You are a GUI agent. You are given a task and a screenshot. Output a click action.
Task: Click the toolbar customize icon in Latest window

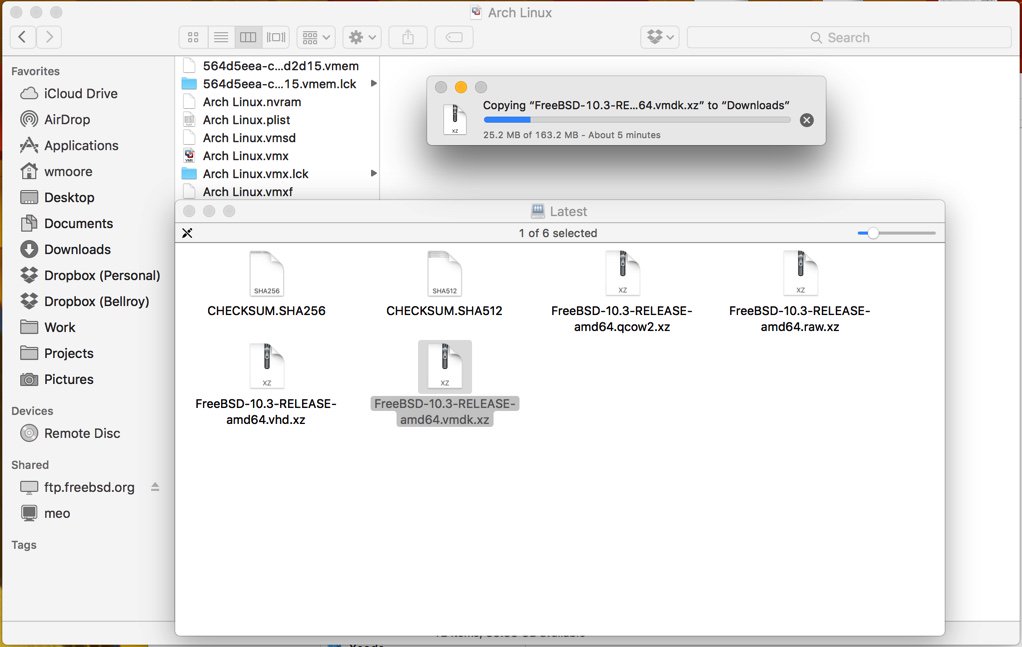[x=187, y=233]
